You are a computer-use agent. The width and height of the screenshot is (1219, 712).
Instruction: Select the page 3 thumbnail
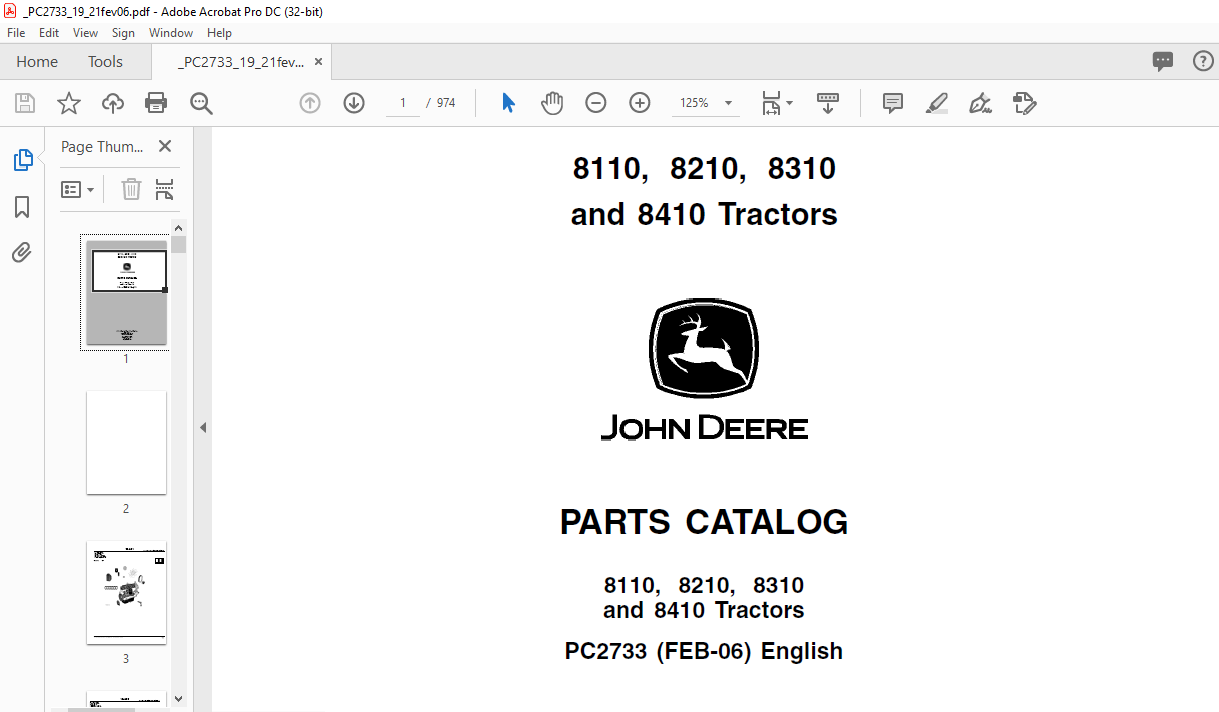[x=126, y=593]
